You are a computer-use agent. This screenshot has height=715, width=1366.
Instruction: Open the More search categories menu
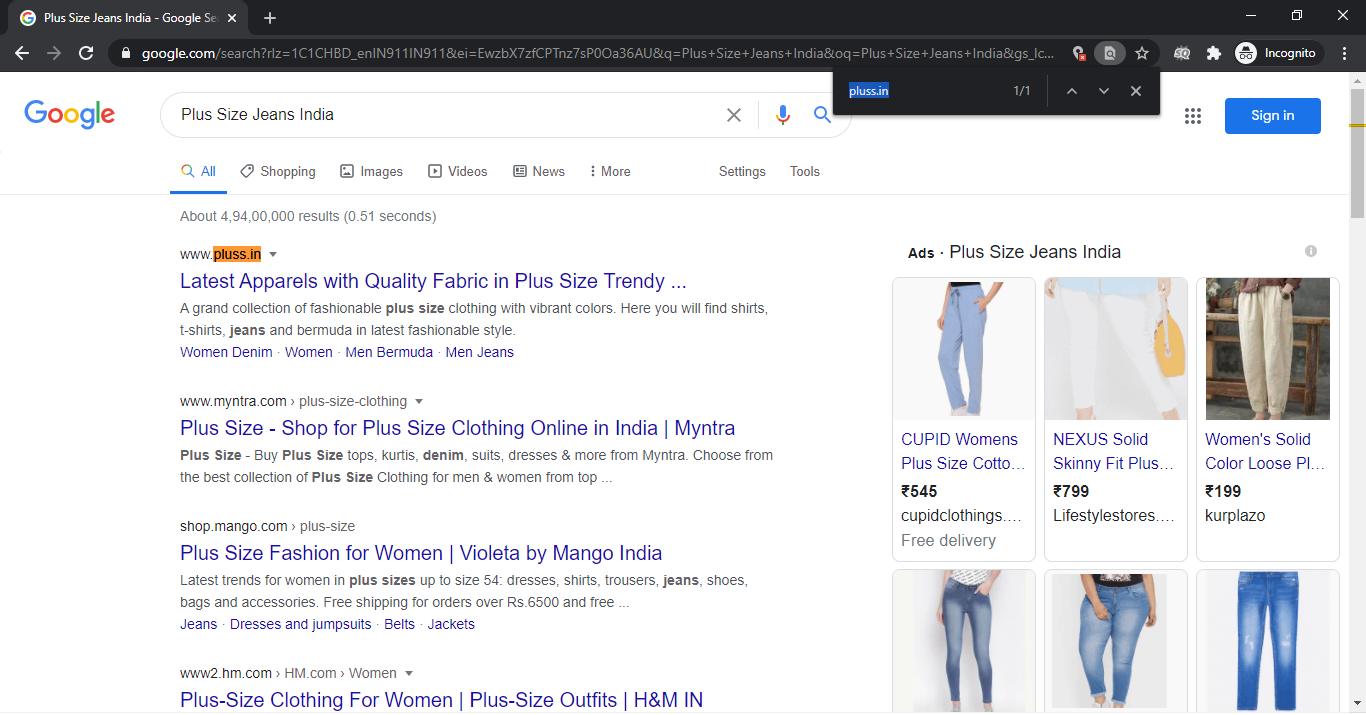609,171
